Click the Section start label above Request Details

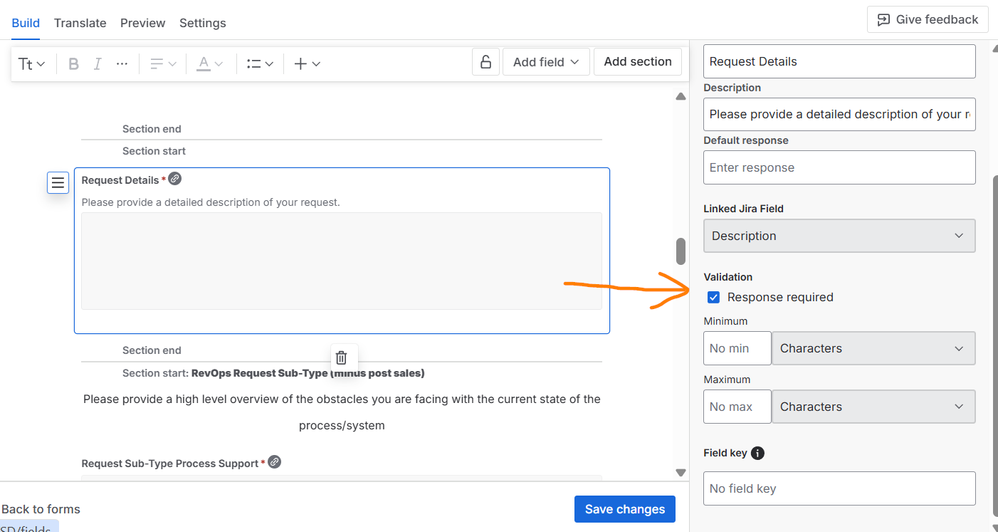point(154,151)
